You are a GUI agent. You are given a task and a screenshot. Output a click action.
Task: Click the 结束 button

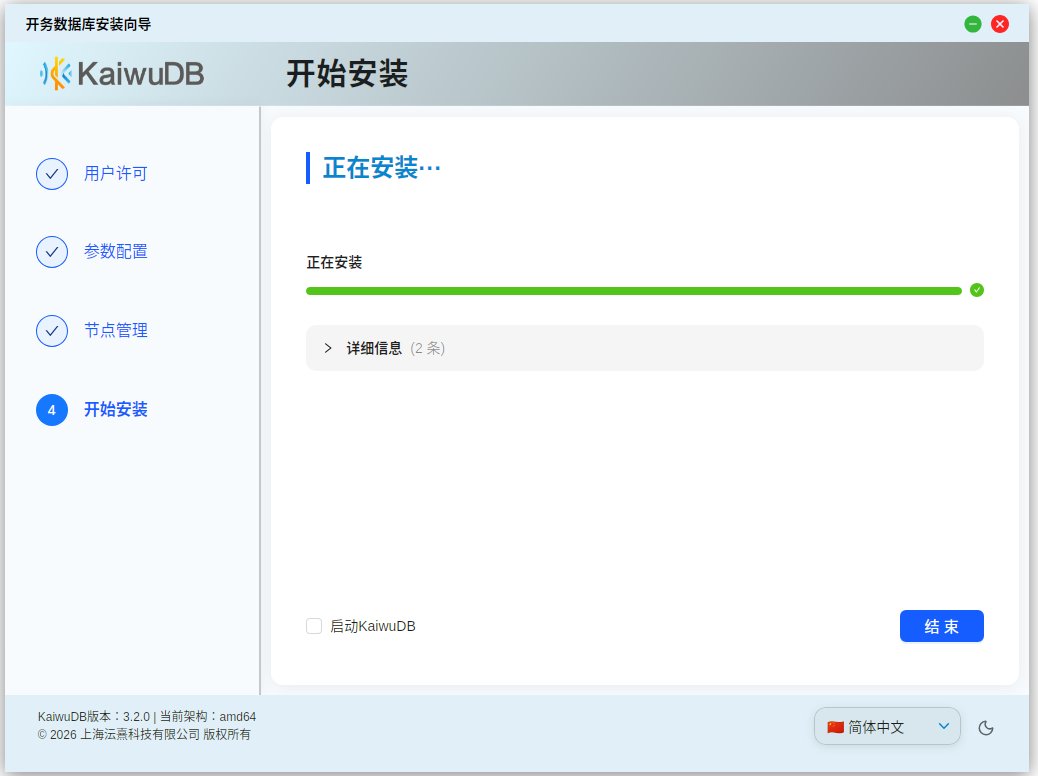tap(941, 626)
